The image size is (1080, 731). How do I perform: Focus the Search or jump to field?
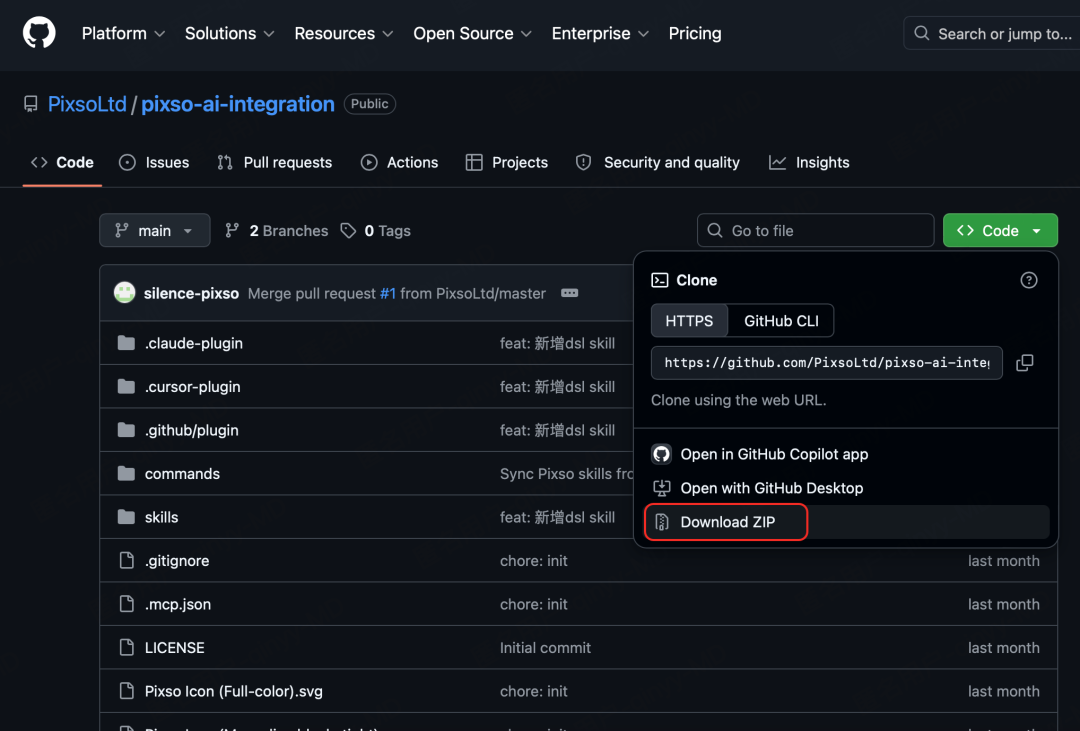992,33
